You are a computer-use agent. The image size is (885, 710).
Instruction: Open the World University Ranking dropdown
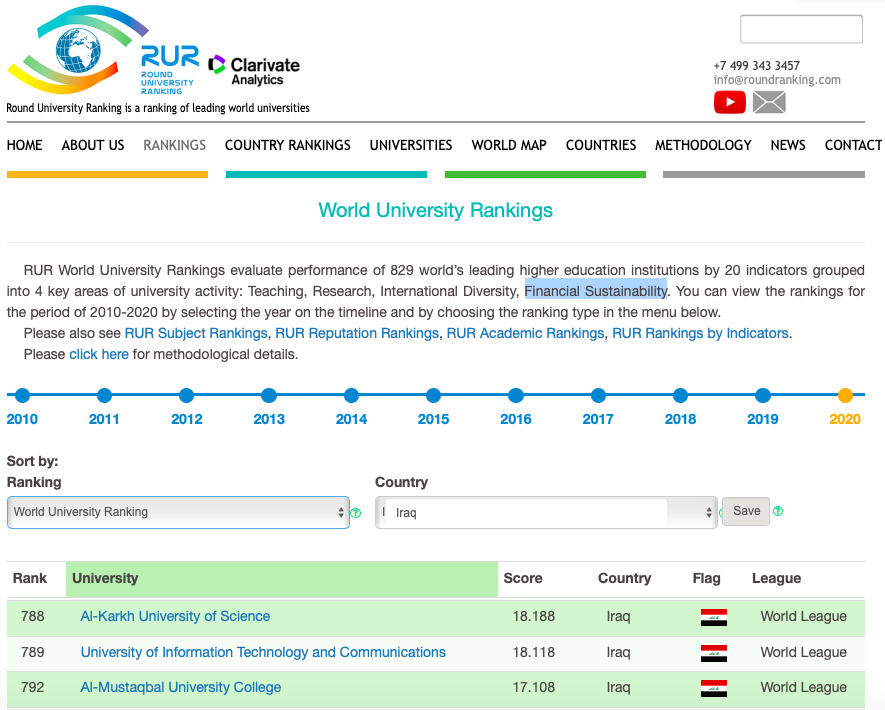(x=178, y=512)
